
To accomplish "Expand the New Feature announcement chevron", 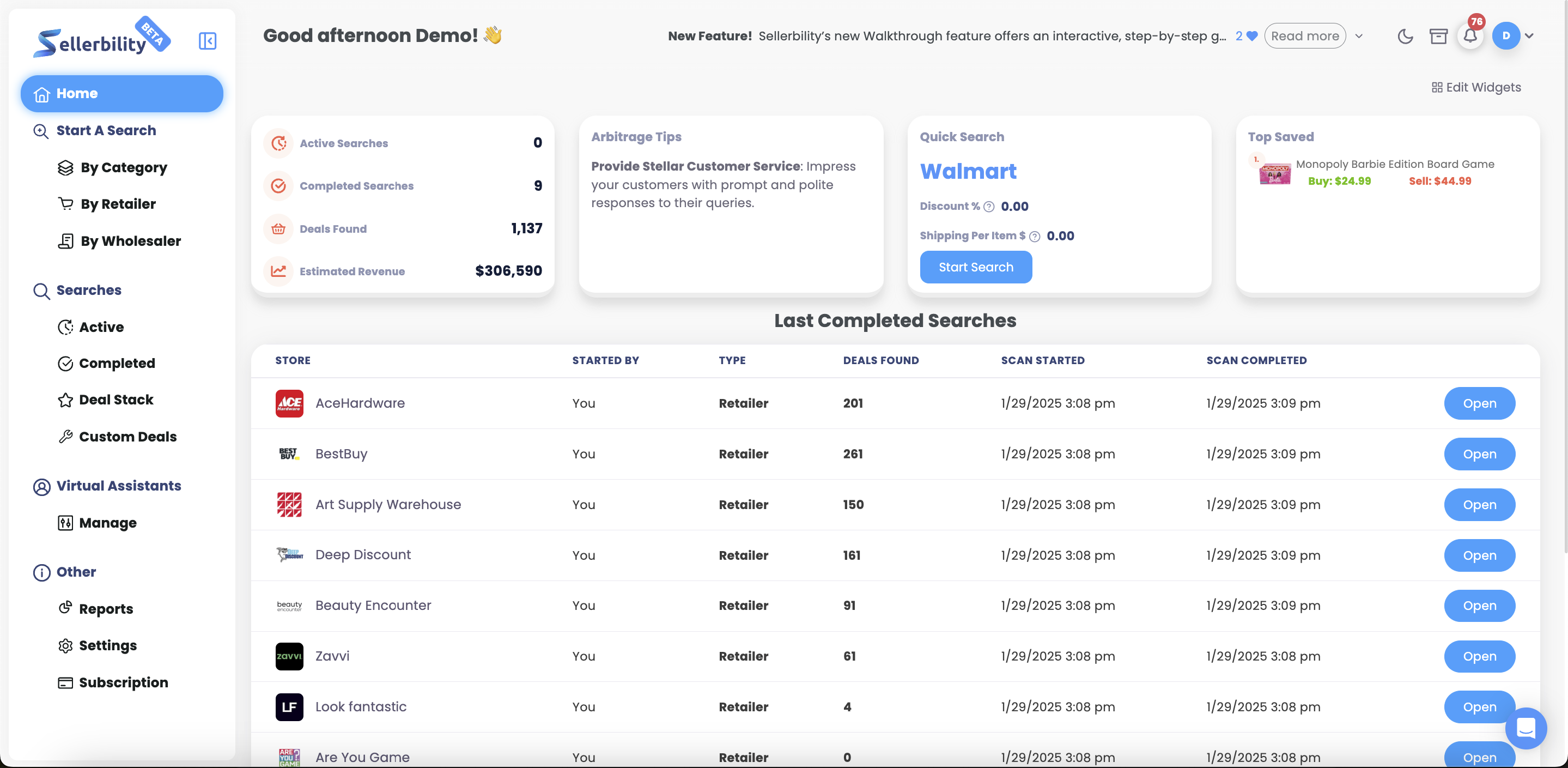I will coord(1359,37).
